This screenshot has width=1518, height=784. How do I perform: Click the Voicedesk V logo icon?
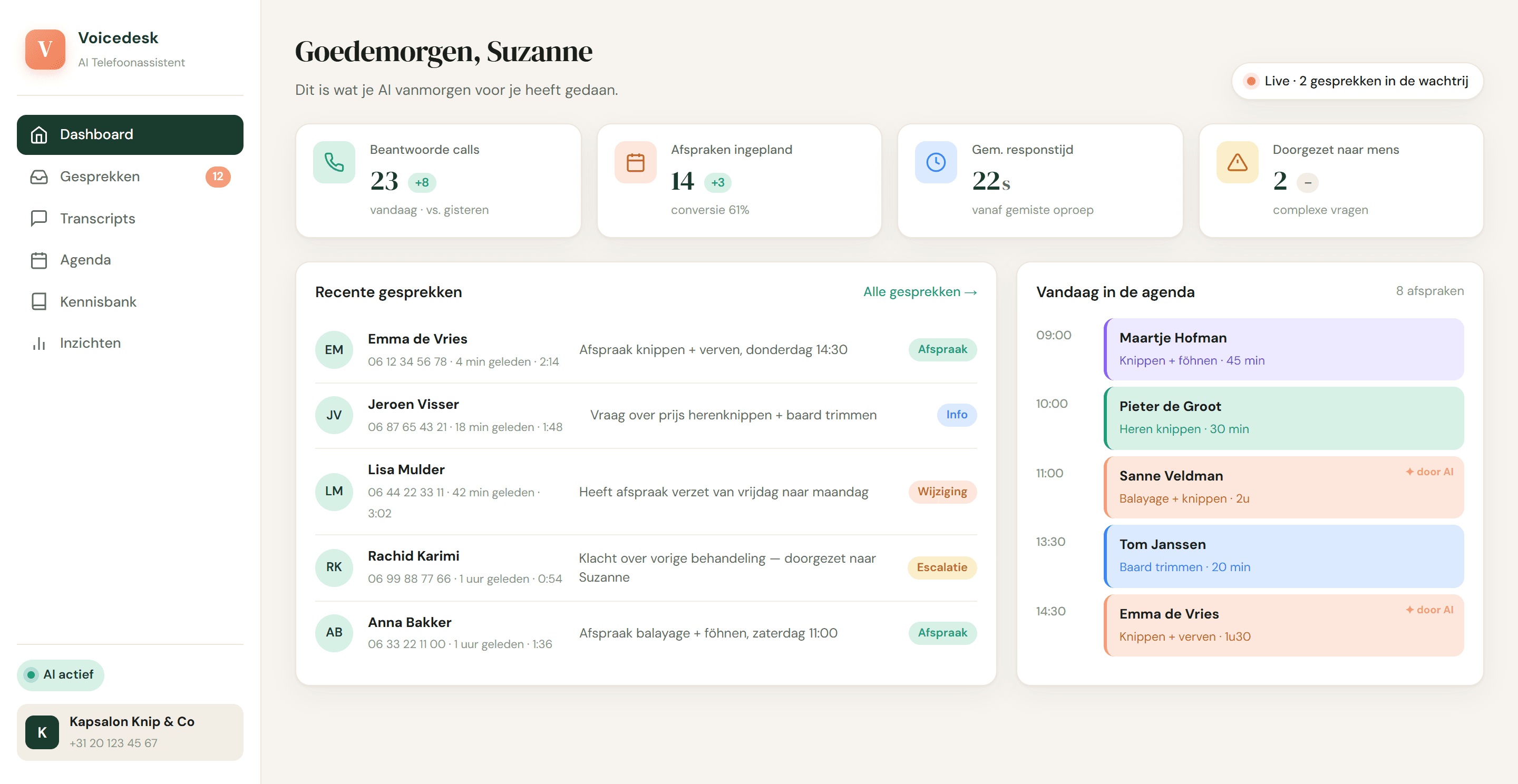45,49
